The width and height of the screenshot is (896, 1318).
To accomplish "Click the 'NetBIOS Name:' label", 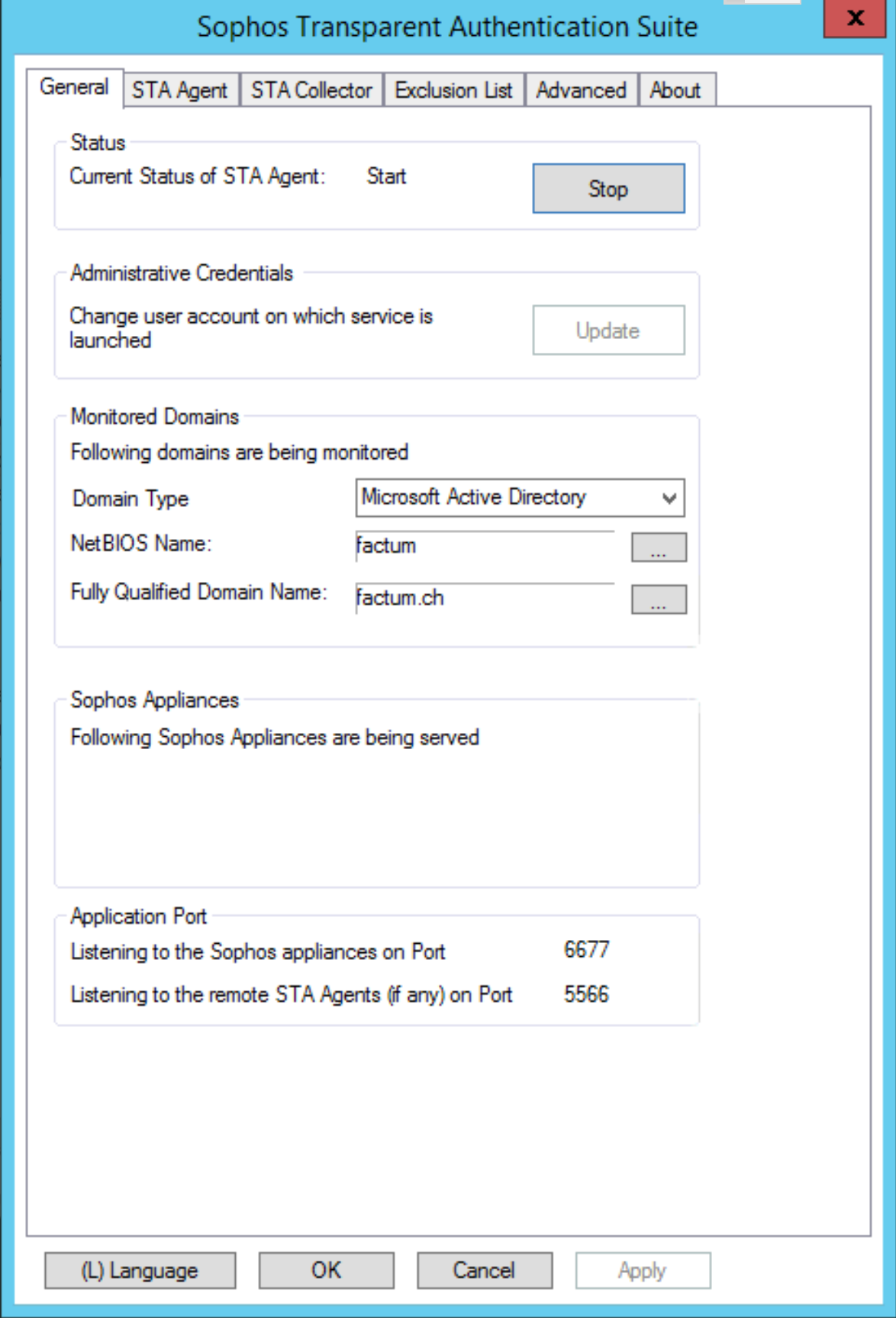I will (x=141, y=544).
